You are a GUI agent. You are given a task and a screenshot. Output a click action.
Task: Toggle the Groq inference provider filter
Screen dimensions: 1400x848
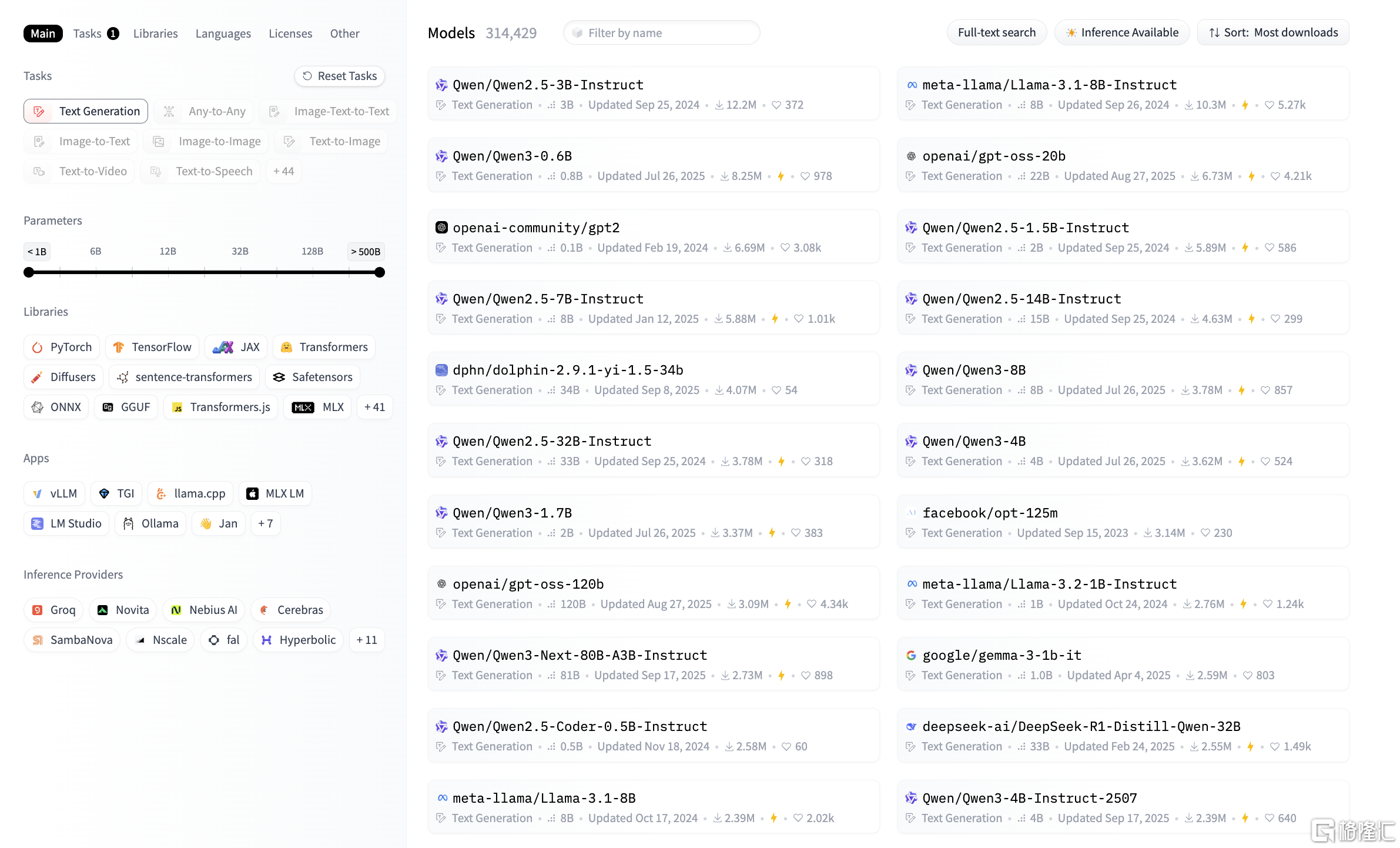(x=53, y=610)
